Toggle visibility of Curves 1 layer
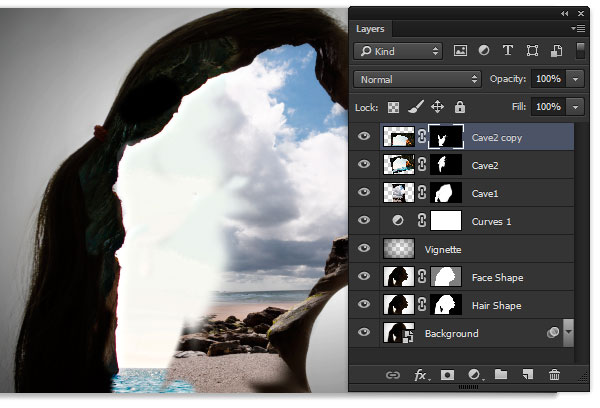Screen dimensions: 600x408 click(364, 220)
